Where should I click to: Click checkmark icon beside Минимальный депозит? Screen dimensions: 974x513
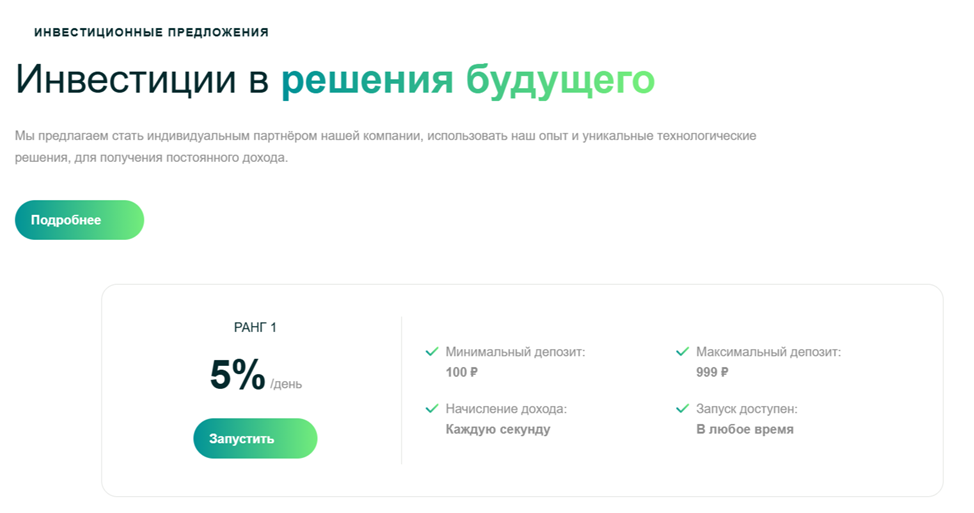point(432,352)
